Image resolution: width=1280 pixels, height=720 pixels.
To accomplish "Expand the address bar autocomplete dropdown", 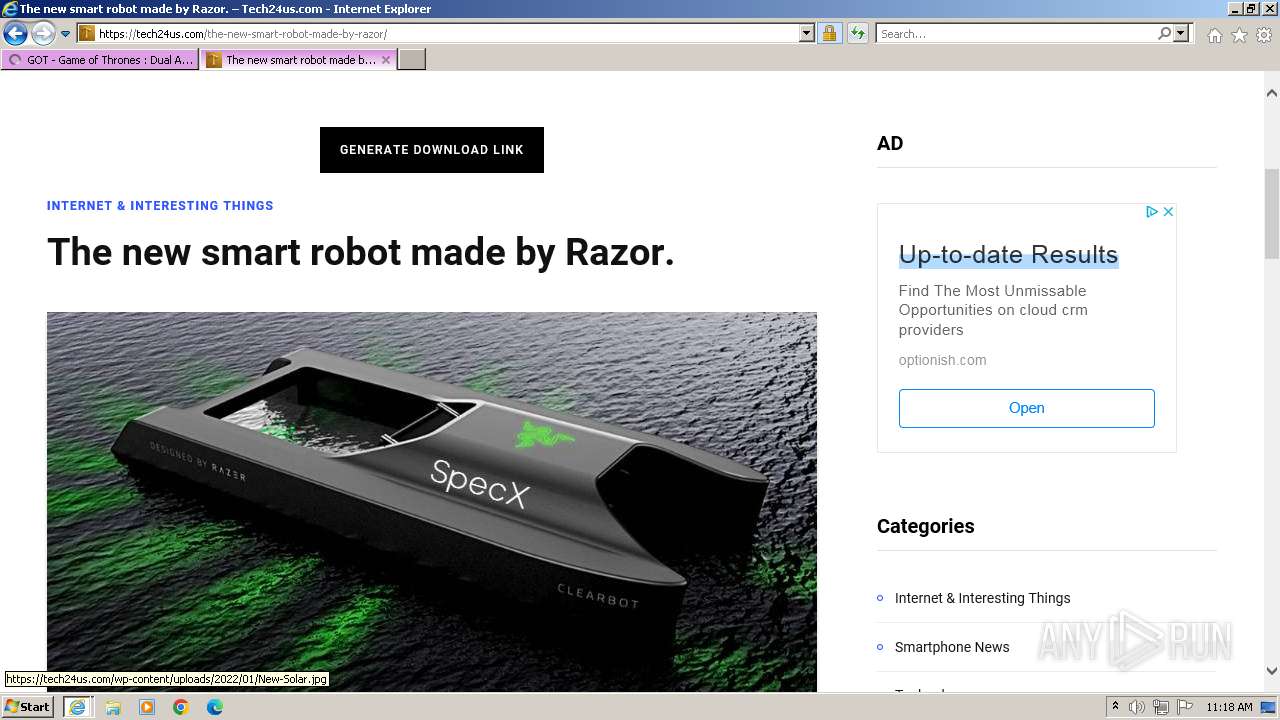I will pyautogui.click(x=807, y=33).
